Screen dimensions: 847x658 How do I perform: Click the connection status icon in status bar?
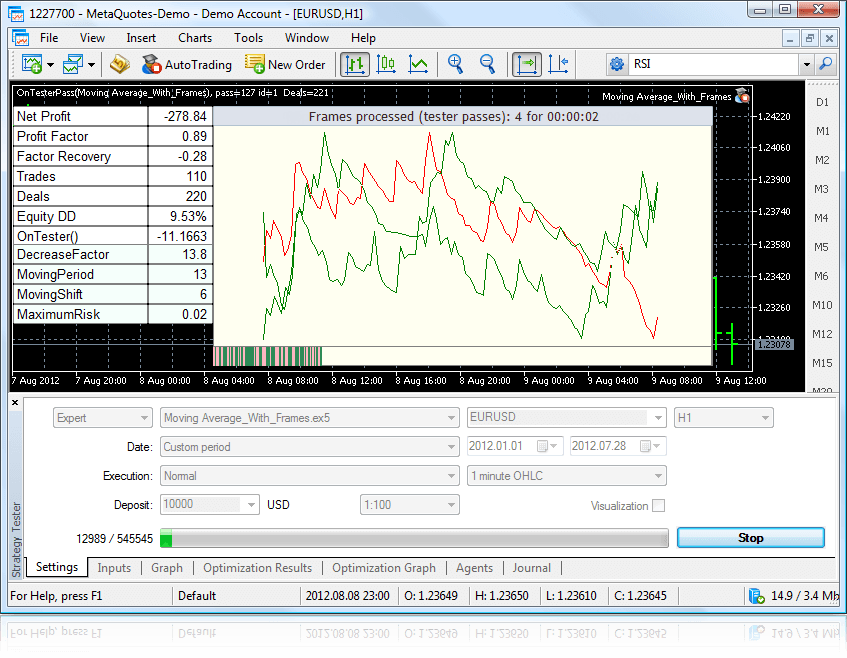756,596
